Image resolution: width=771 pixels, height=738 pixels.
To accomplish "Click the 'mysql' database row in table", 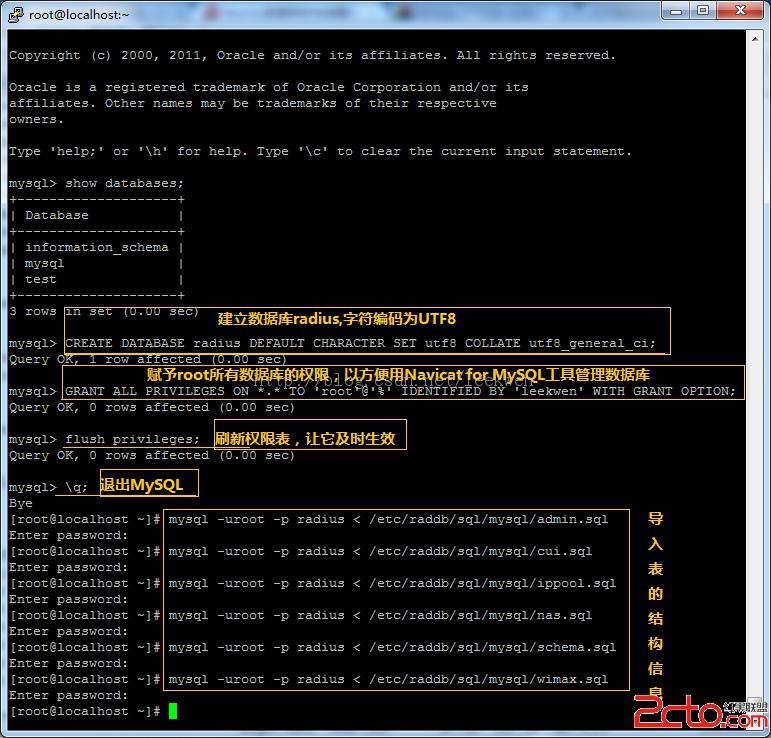I will pos(44,264).
